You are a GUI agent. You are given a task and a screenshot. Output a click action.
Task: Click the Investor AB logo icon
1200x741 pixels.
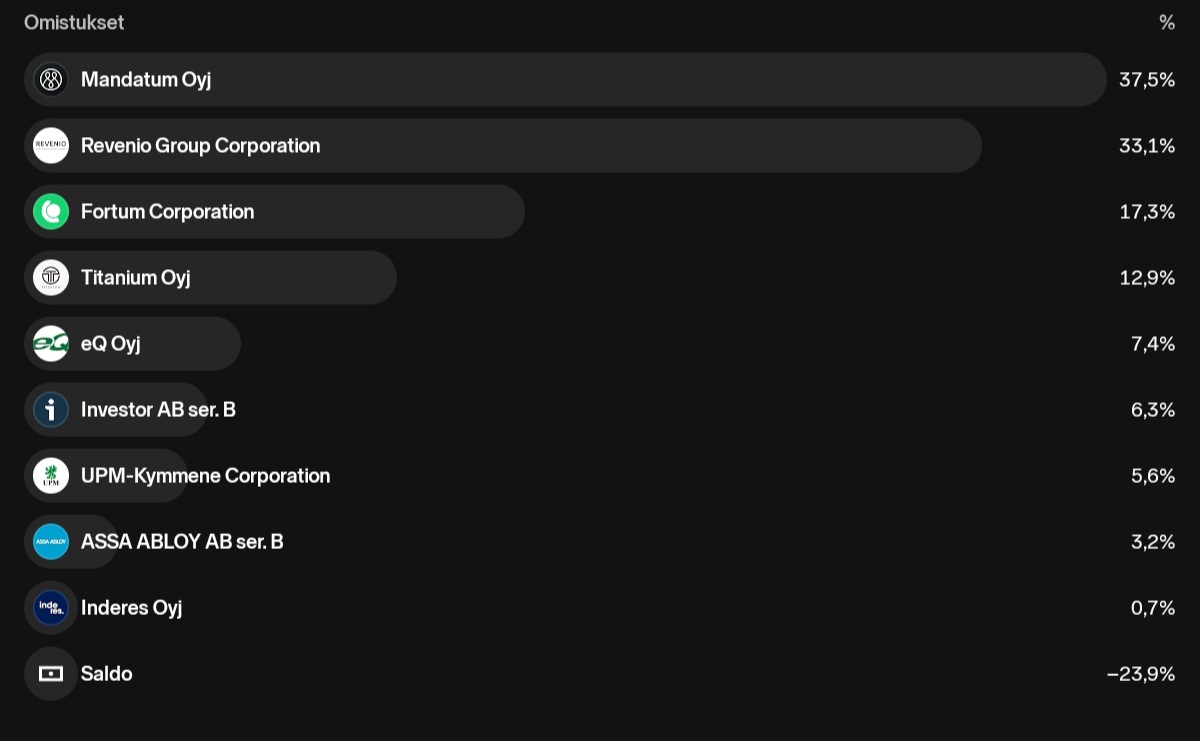pos(51,410)
